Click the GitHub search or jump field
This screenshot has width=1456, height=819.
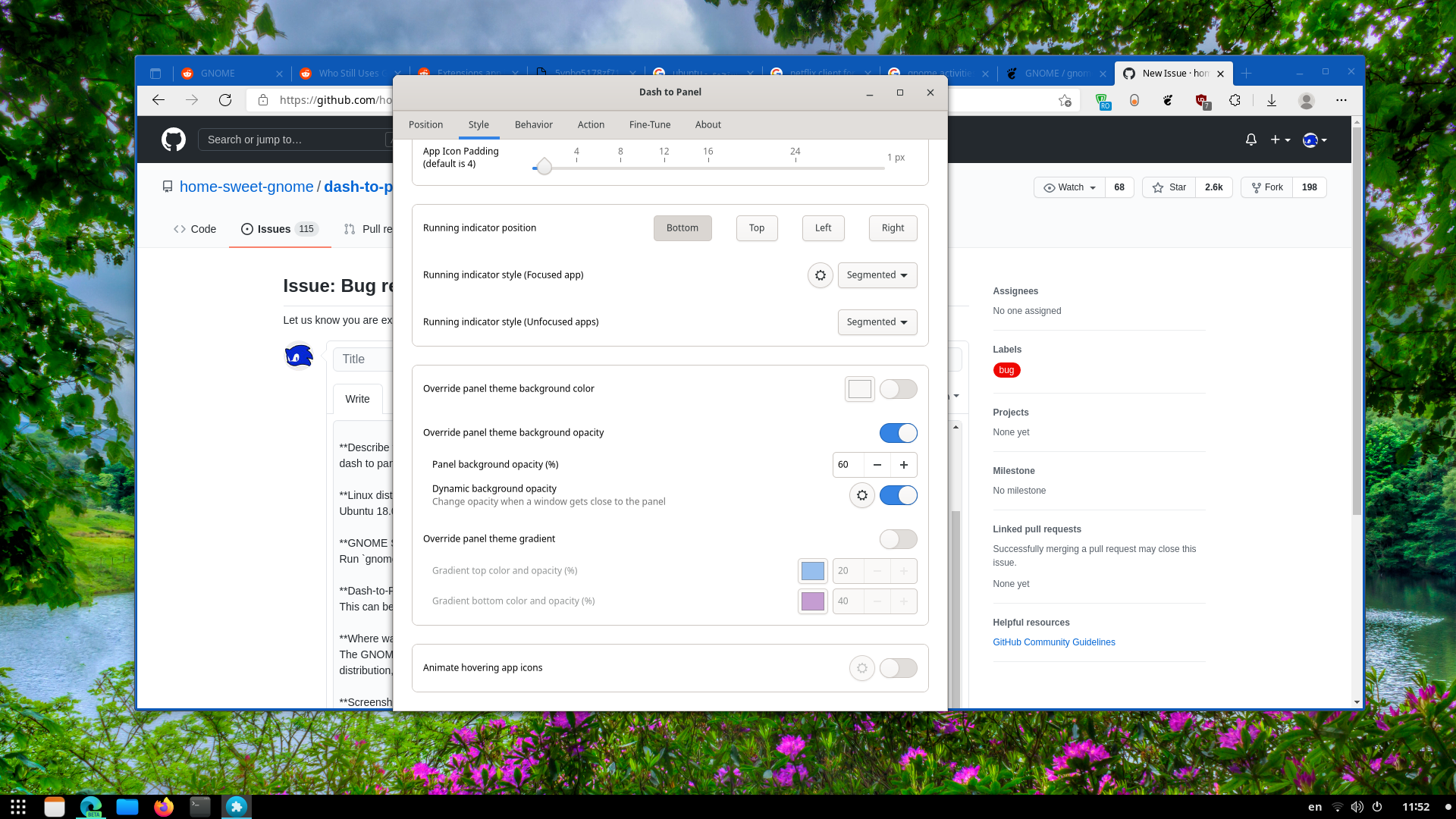(x=296, y=140)
